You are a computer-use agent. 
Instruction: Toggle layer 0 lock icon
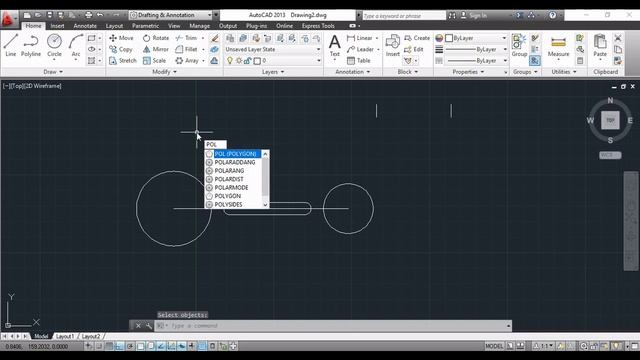pyautogui.click(x=247, y=61)
